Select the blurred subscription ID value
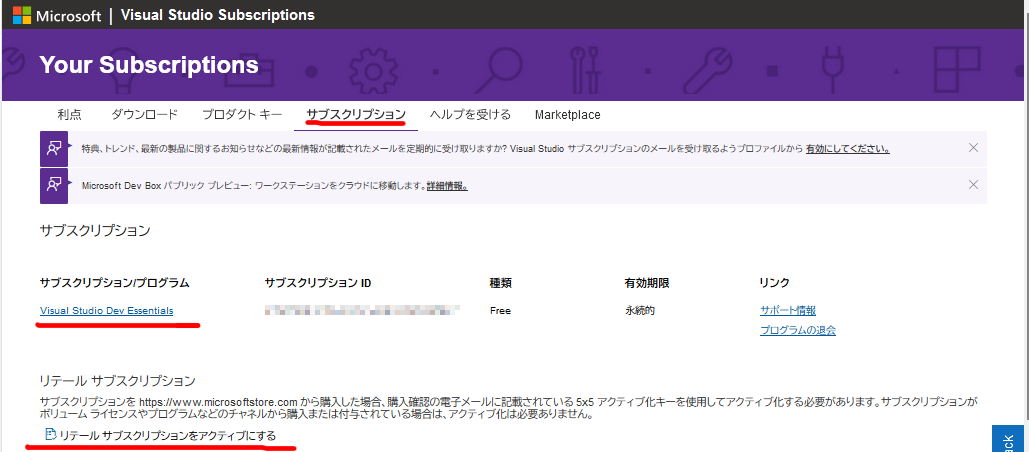Image resolution: width=1029 pixels, height=452 pixels. tap(362, 310)
